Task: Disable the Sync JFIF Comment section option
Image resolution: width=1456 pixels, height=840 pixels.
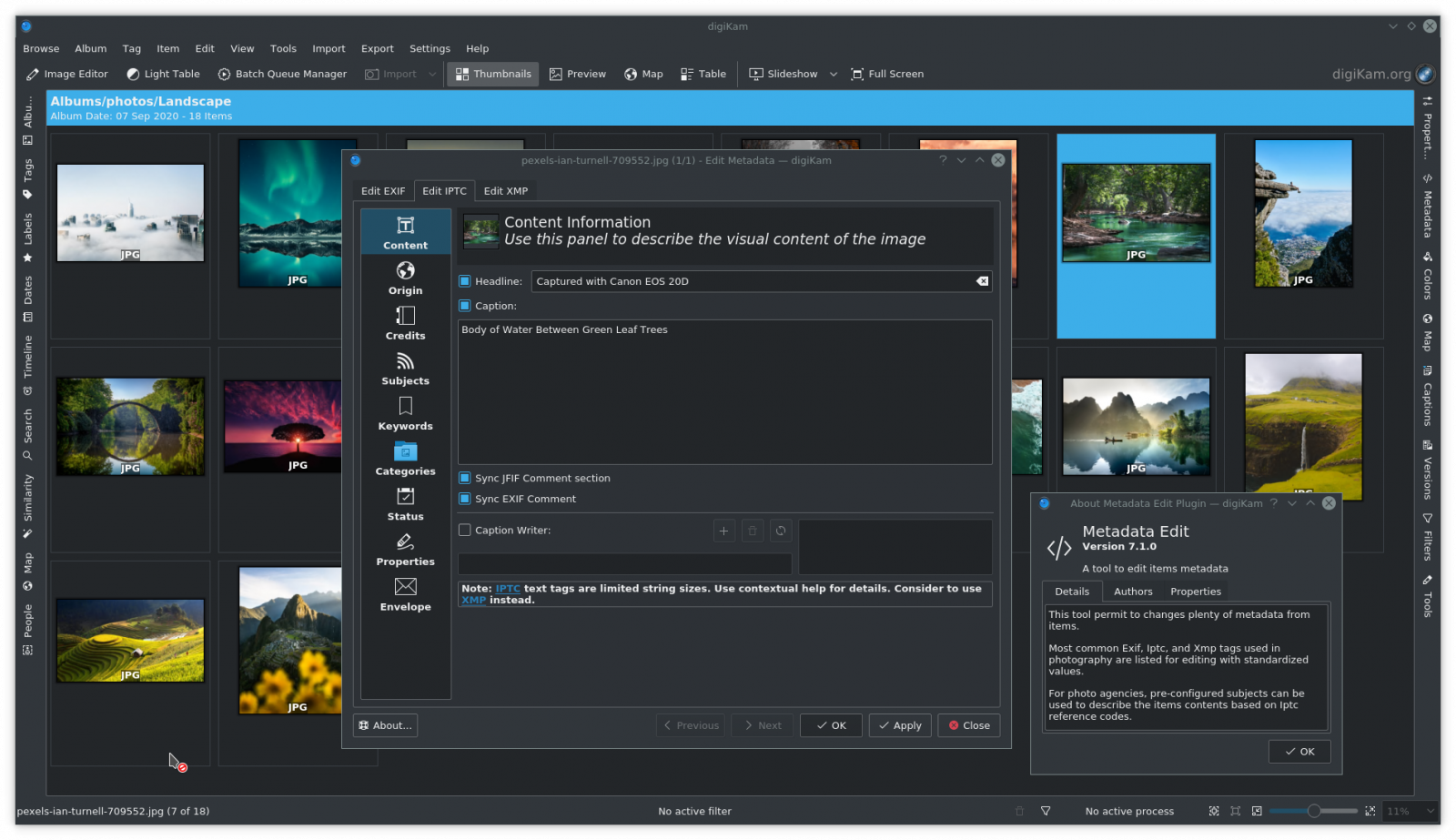Action: tap(464, 478)
